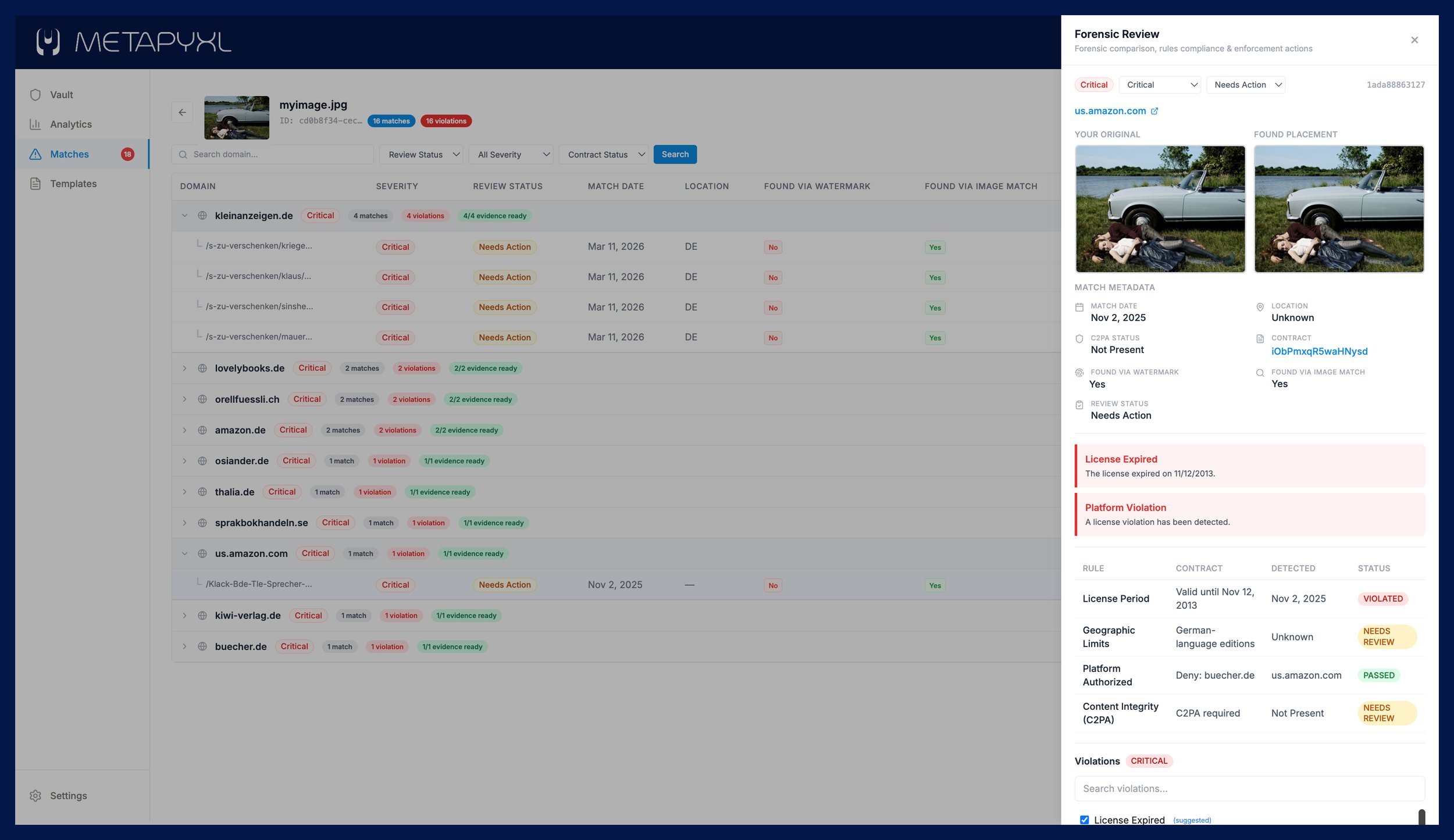This screenshot has height=840, width=1454.
Task: Click the globe icon beside osiander.de
Action: 202,461
